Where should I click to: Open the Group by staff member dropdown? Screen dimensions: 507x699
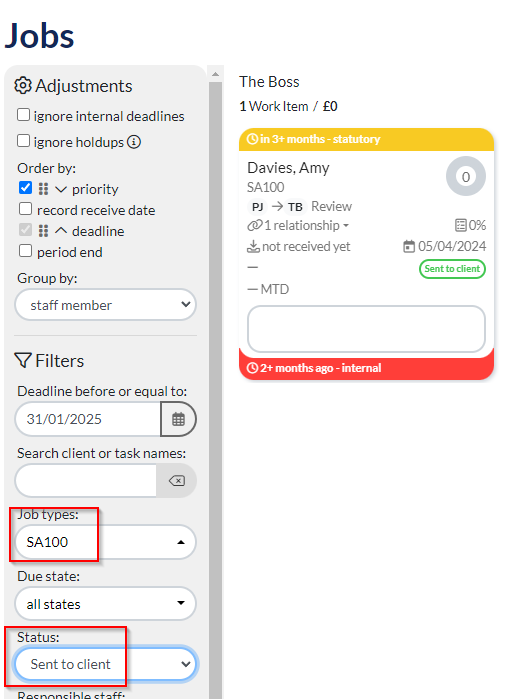coord(106,305)
